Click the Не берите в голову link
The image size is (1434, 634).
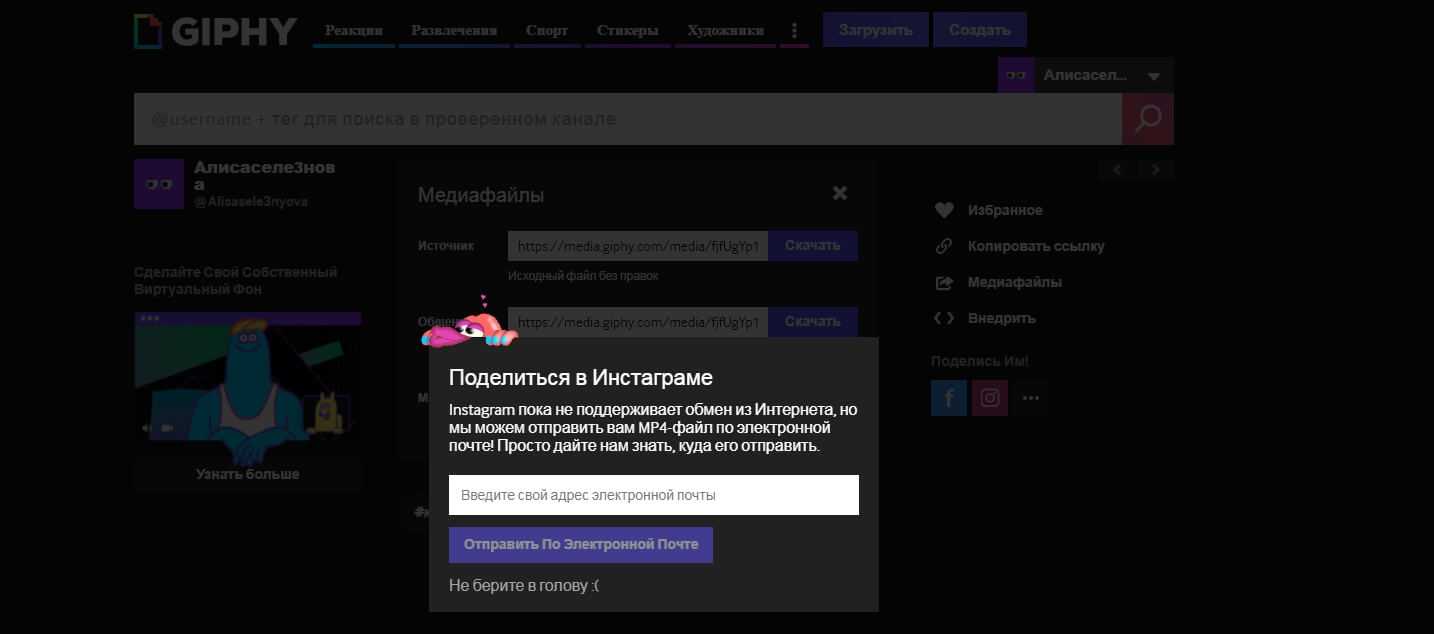524,585
